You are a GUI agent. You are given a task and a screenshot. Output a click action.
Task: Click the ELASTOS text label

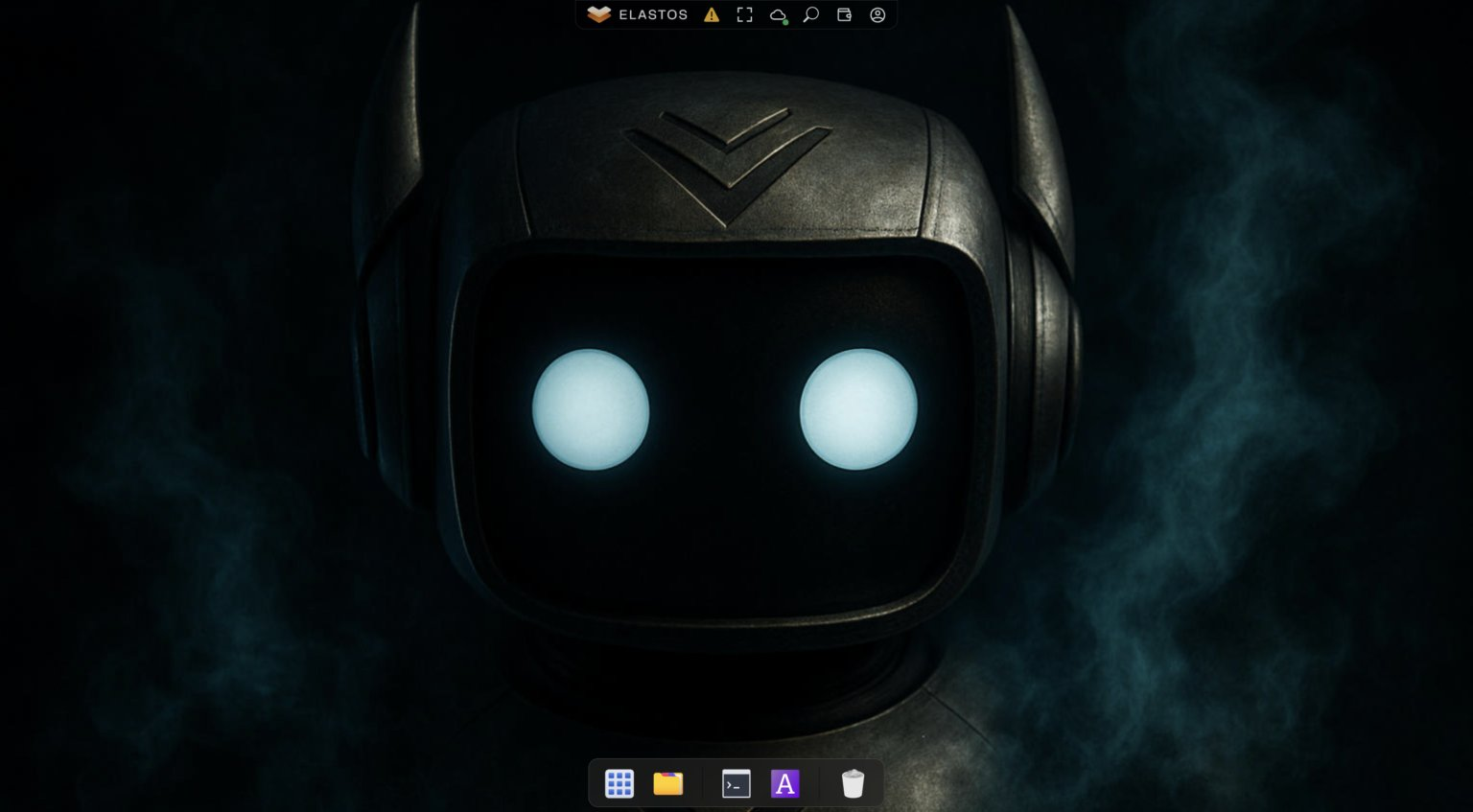point(653,14)
